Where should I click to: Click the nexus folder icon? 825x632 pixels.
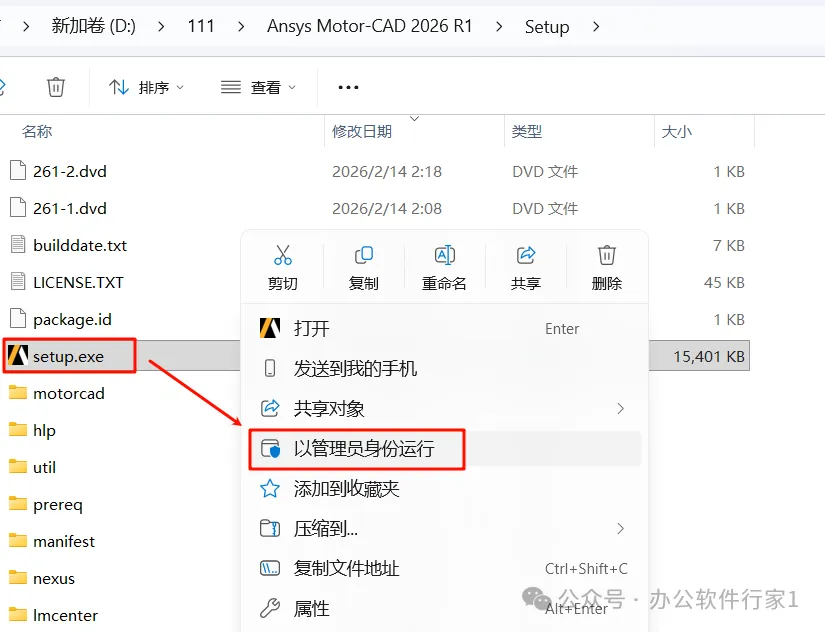pyautogui.click(x=18, y=577)
